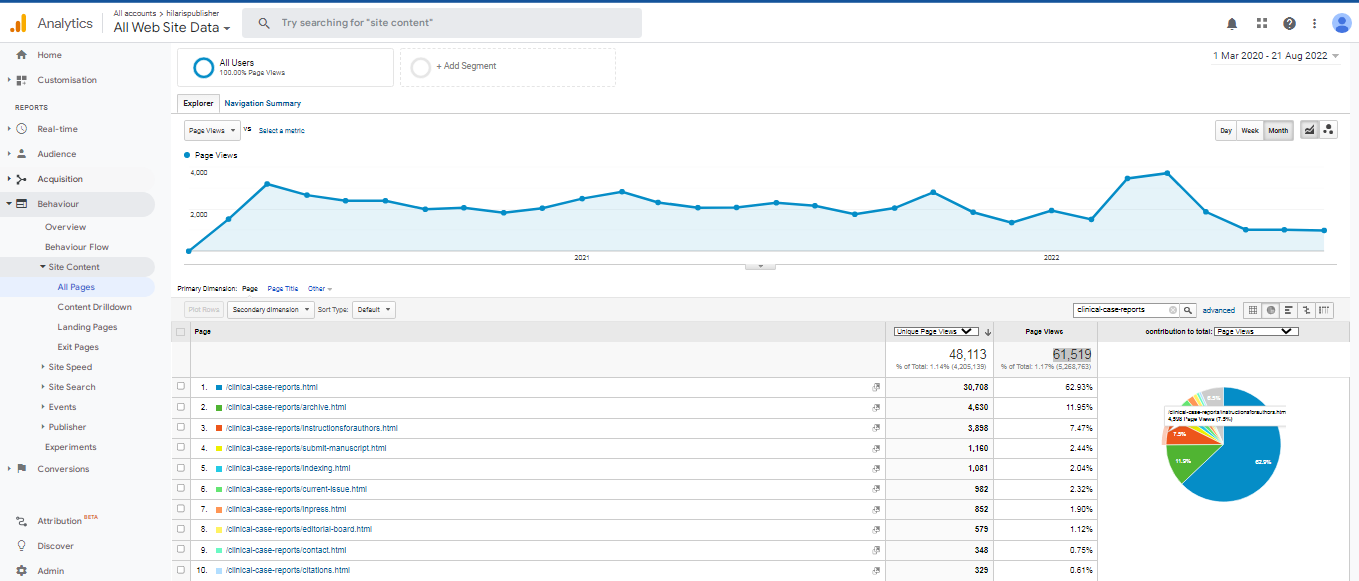Viewport: 1359px width, 581px height.
Task: Select the pie chart percentage view icon
Action: 1270,310
